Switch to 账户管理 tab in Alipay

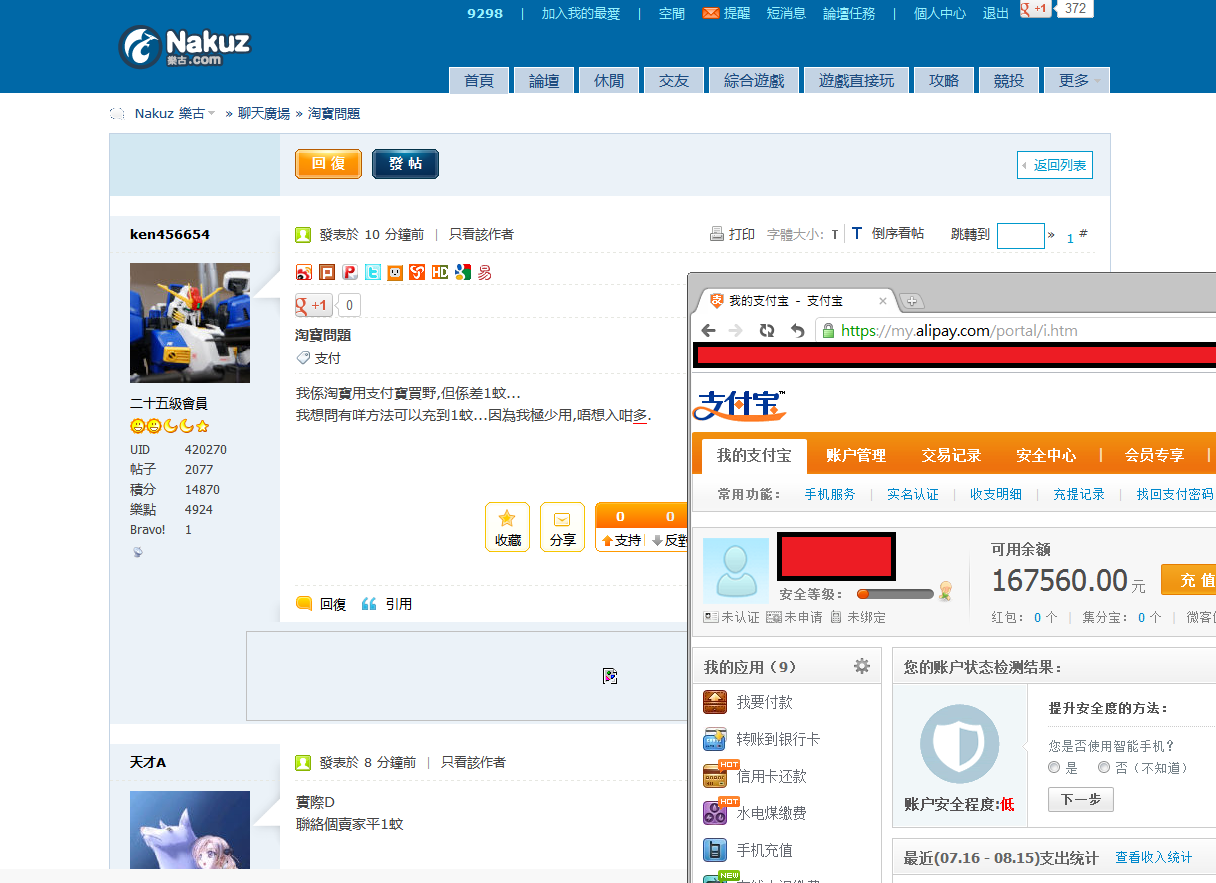(856, 455)
